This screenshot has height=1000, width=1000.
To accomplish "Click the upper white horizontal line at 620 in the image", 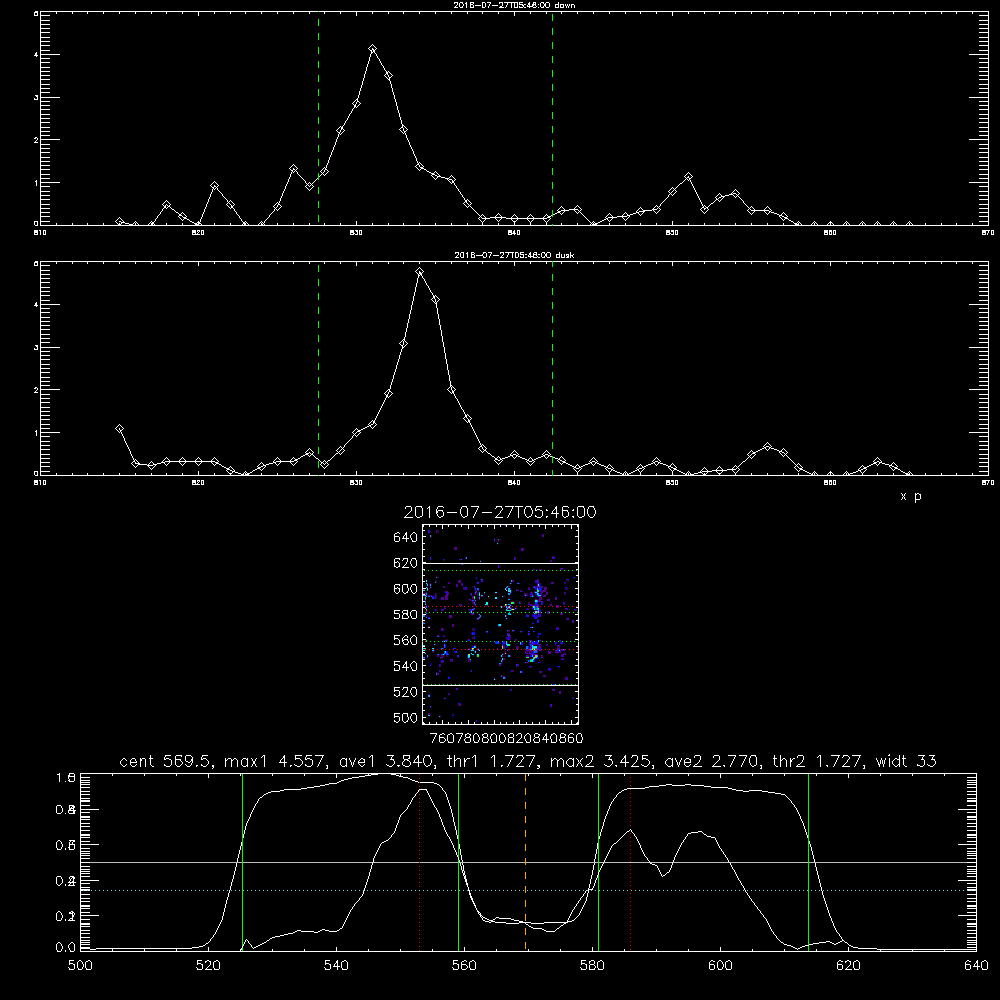I will pos(500,563).
